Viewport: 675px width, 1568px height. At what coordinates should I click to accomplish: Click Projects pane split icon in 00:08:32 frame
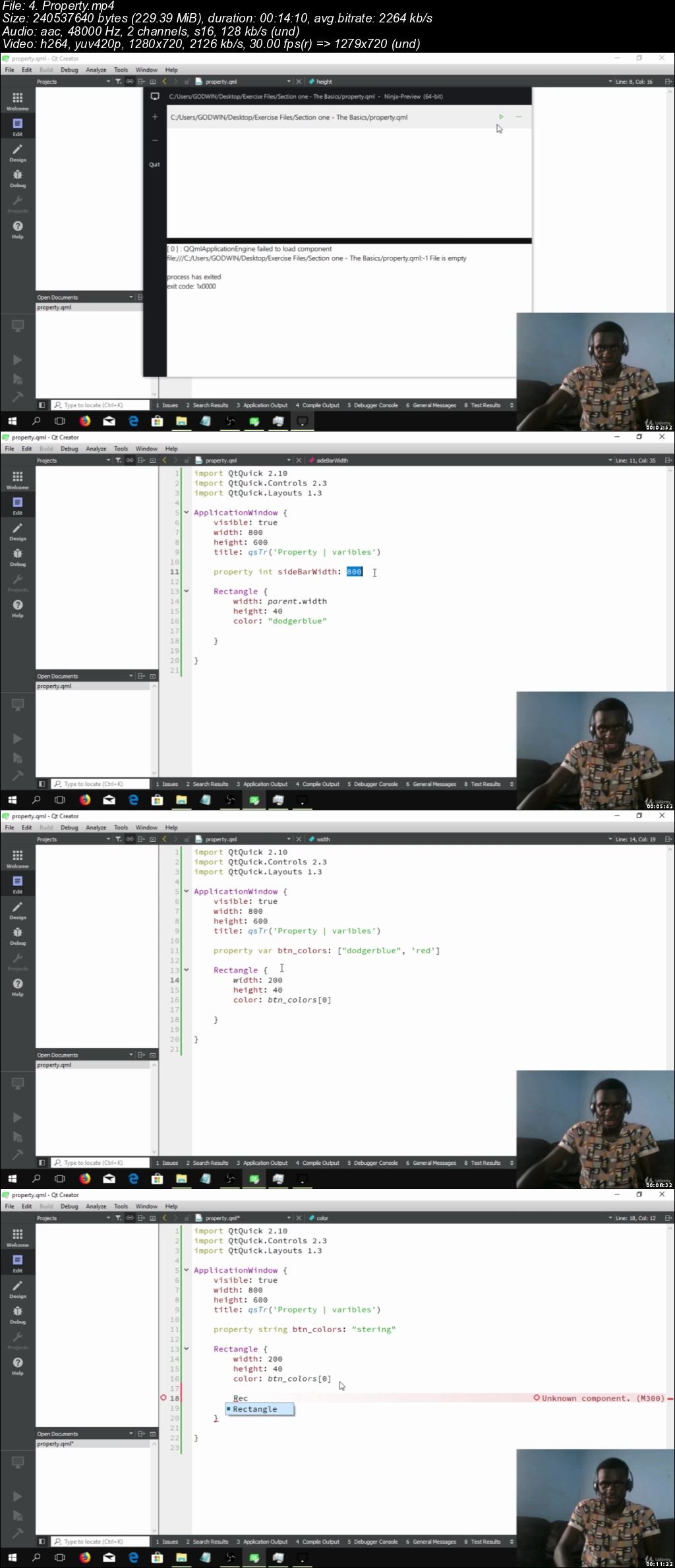141,839
